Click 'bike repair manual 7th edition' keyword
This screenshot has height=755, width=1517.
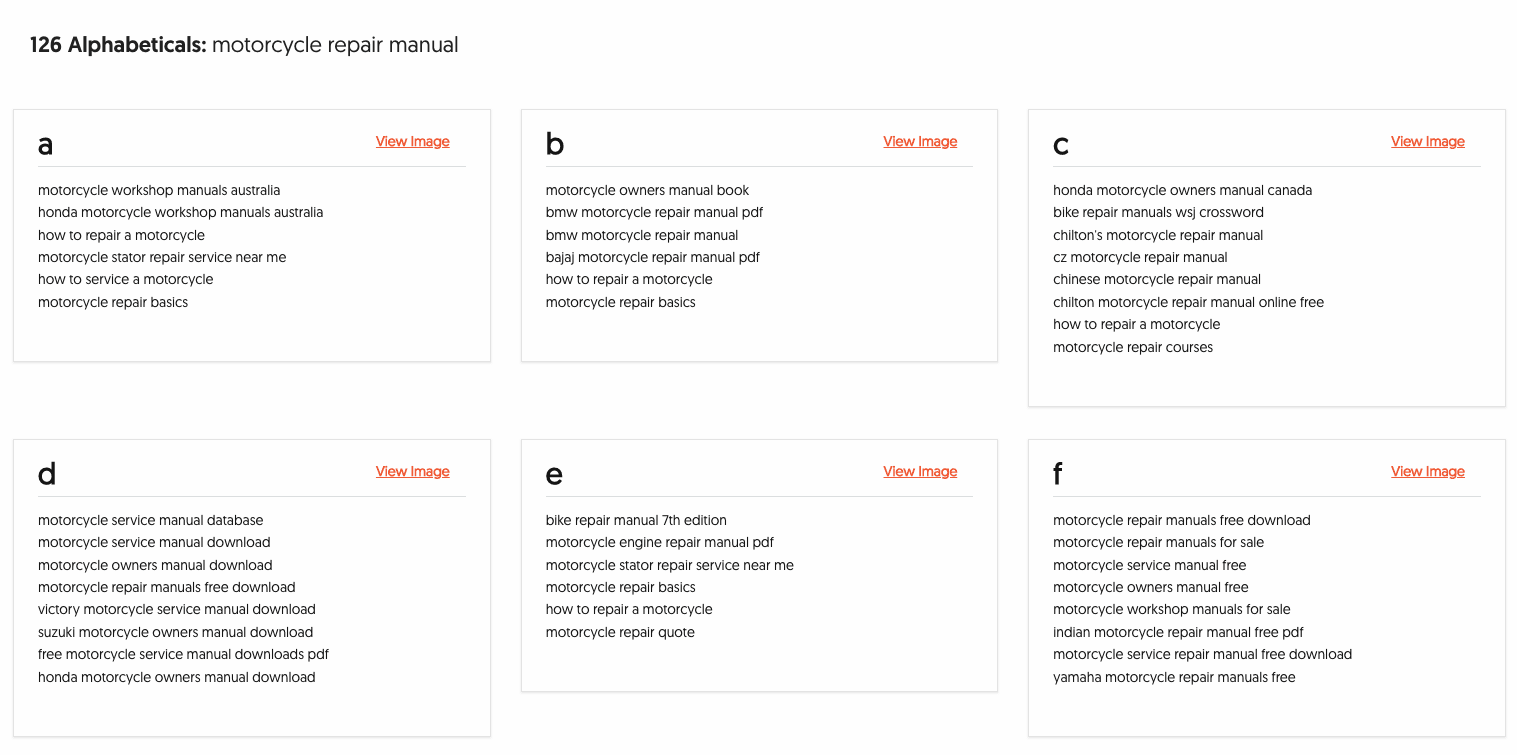pyautogui.click(x=636, y=520)
